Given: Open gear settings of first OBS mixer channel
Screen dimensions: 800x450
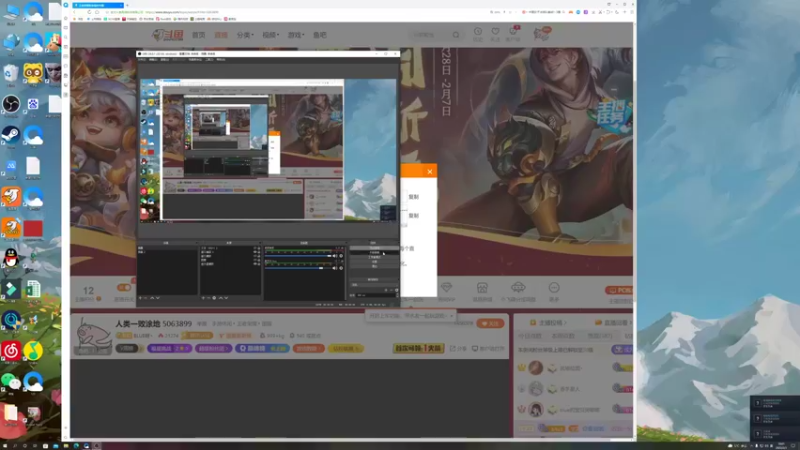Looking at the screenshot, I should 341,256.
